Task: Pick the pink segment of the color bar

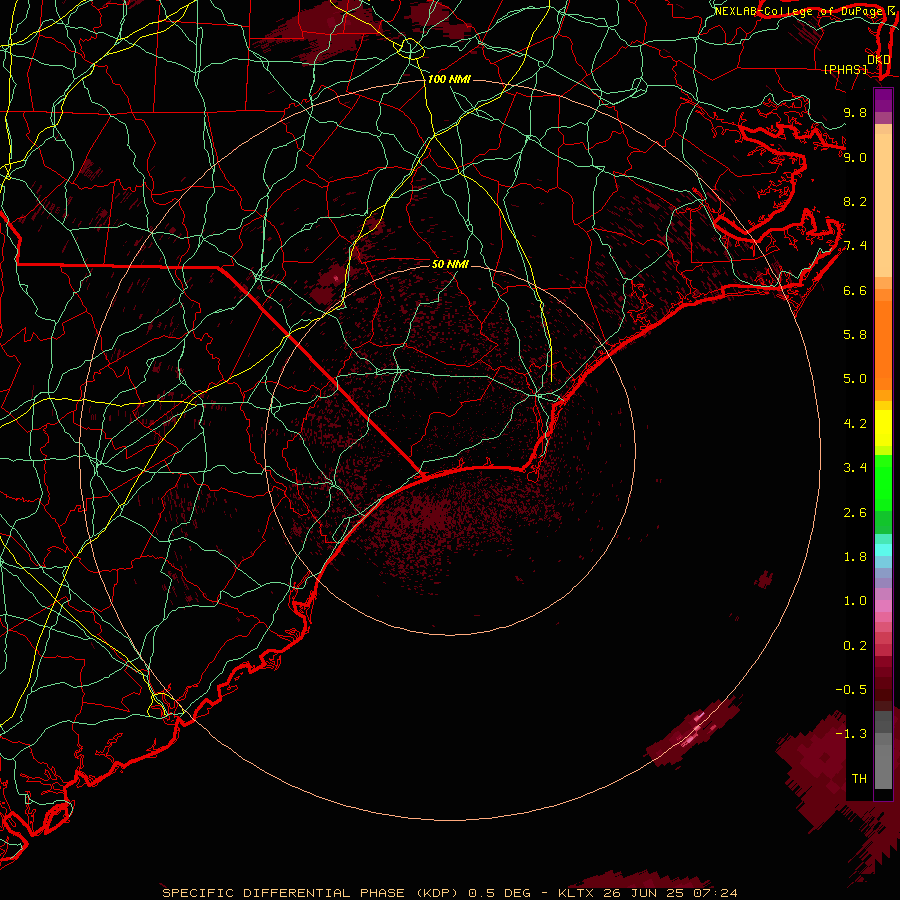Action: pos(883,606)
